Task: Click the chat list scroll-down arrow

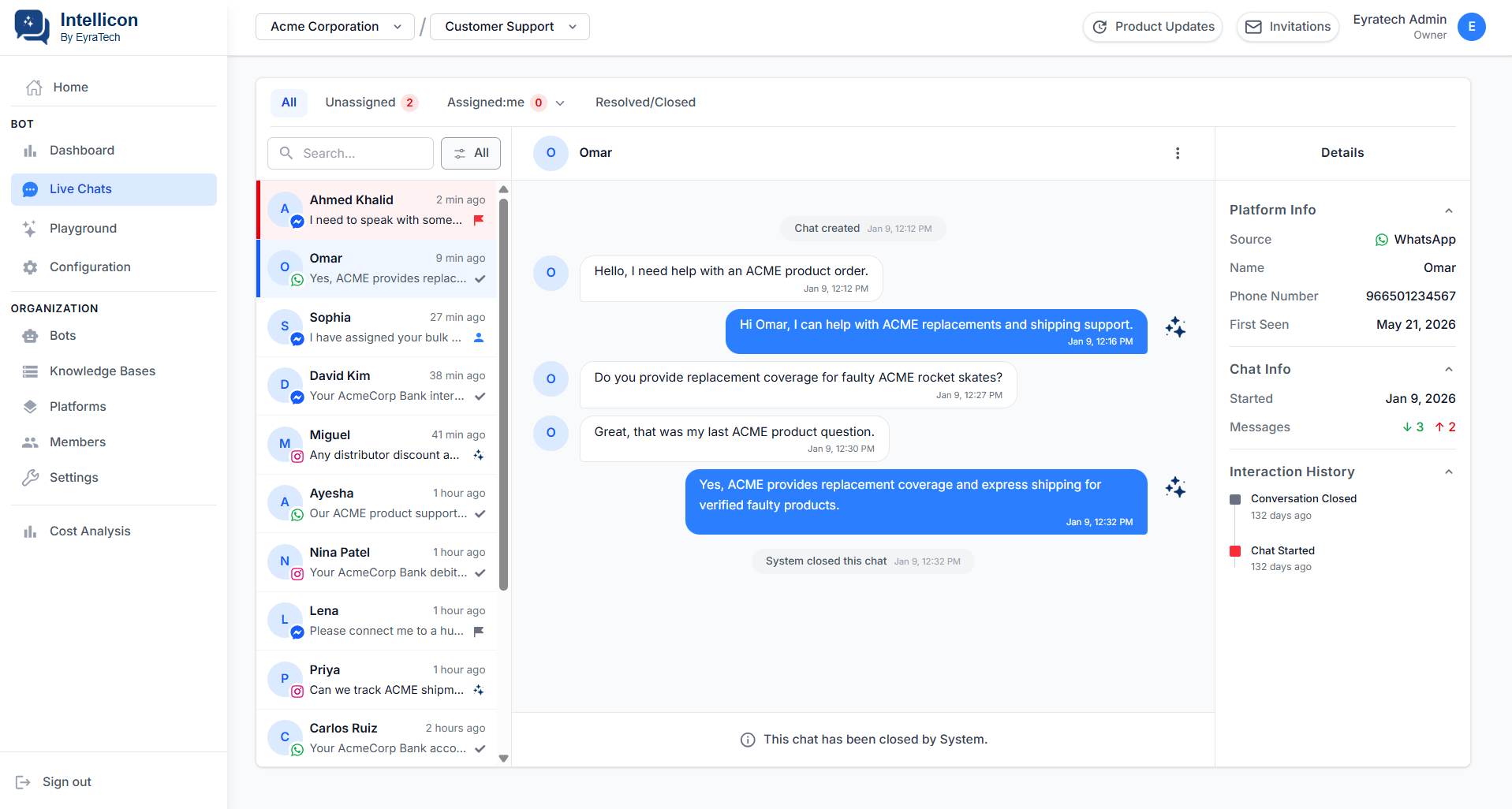Action: (504, 759)
